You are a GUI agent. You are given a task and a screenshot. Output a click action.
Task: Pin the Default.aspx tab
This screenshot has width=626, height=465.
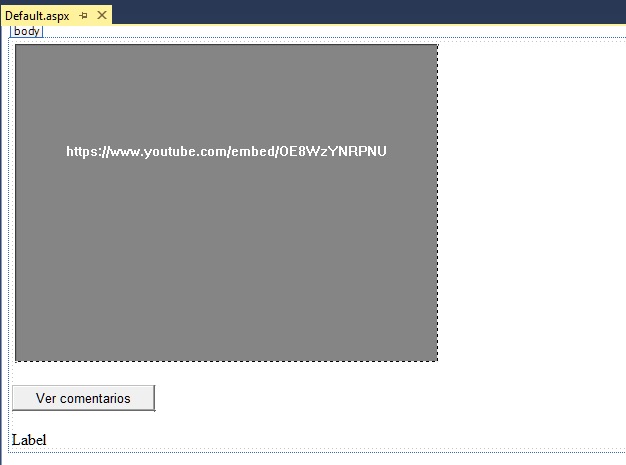click(83, 16)
